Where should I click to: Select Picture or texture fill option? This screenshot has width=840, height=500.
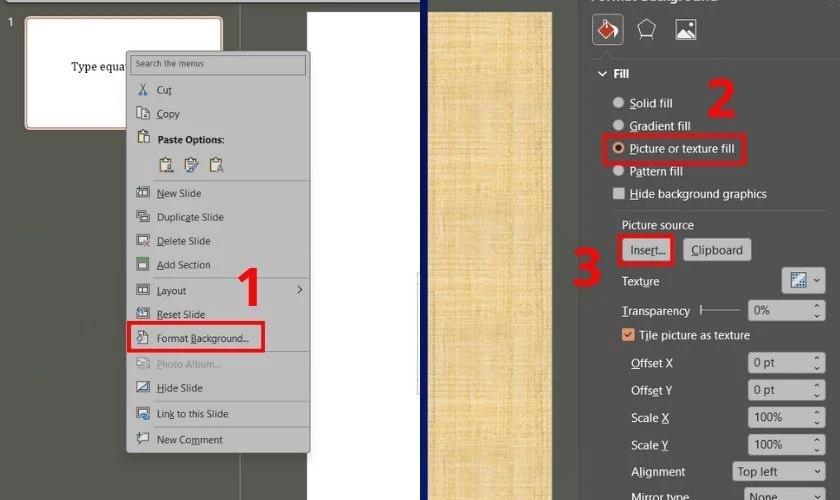pyautogui.click(x=618, y=148)
